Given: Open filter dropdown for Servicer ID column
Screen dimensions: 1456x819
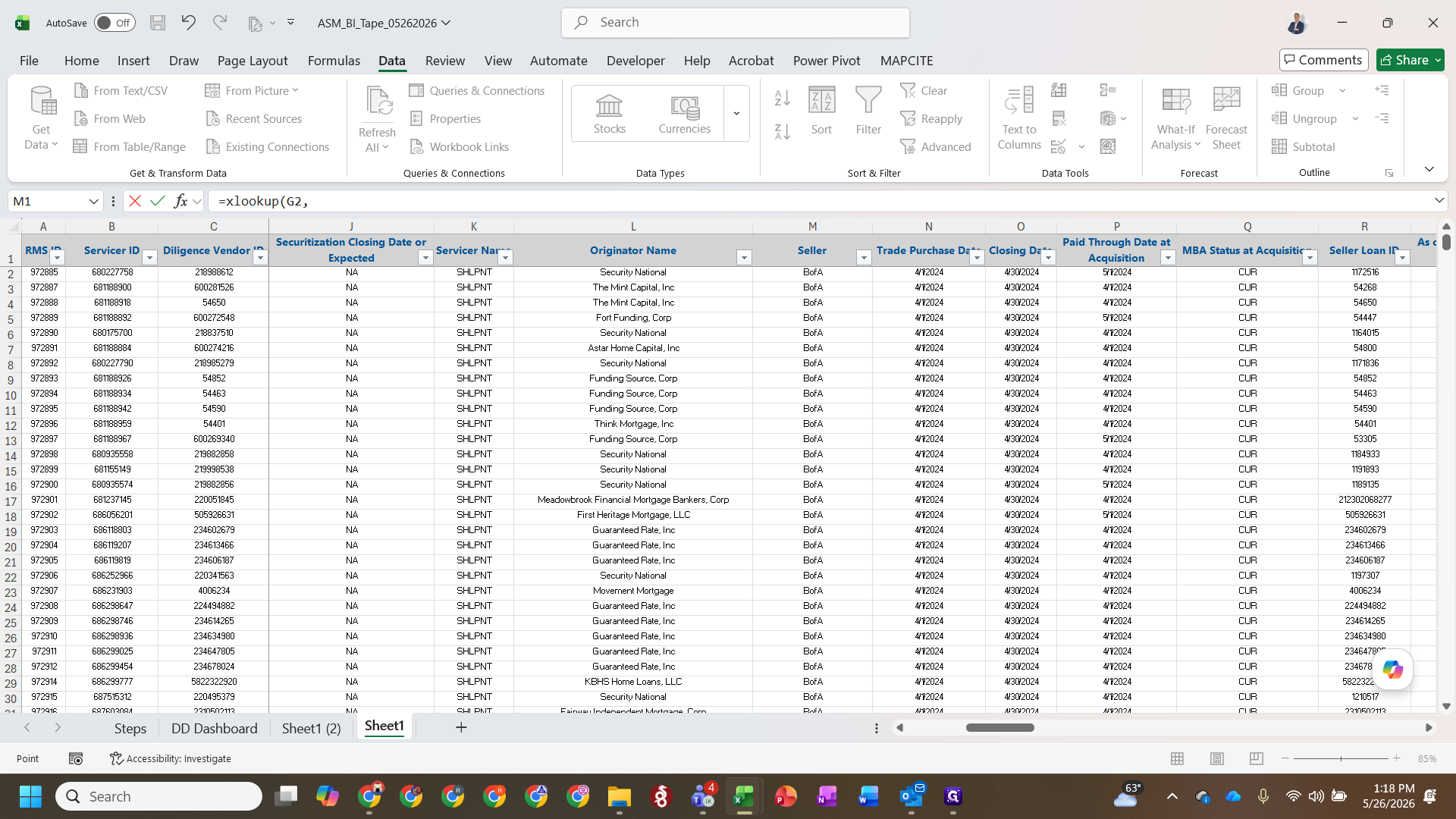Looking at the screenshot, I should [149, 258].
